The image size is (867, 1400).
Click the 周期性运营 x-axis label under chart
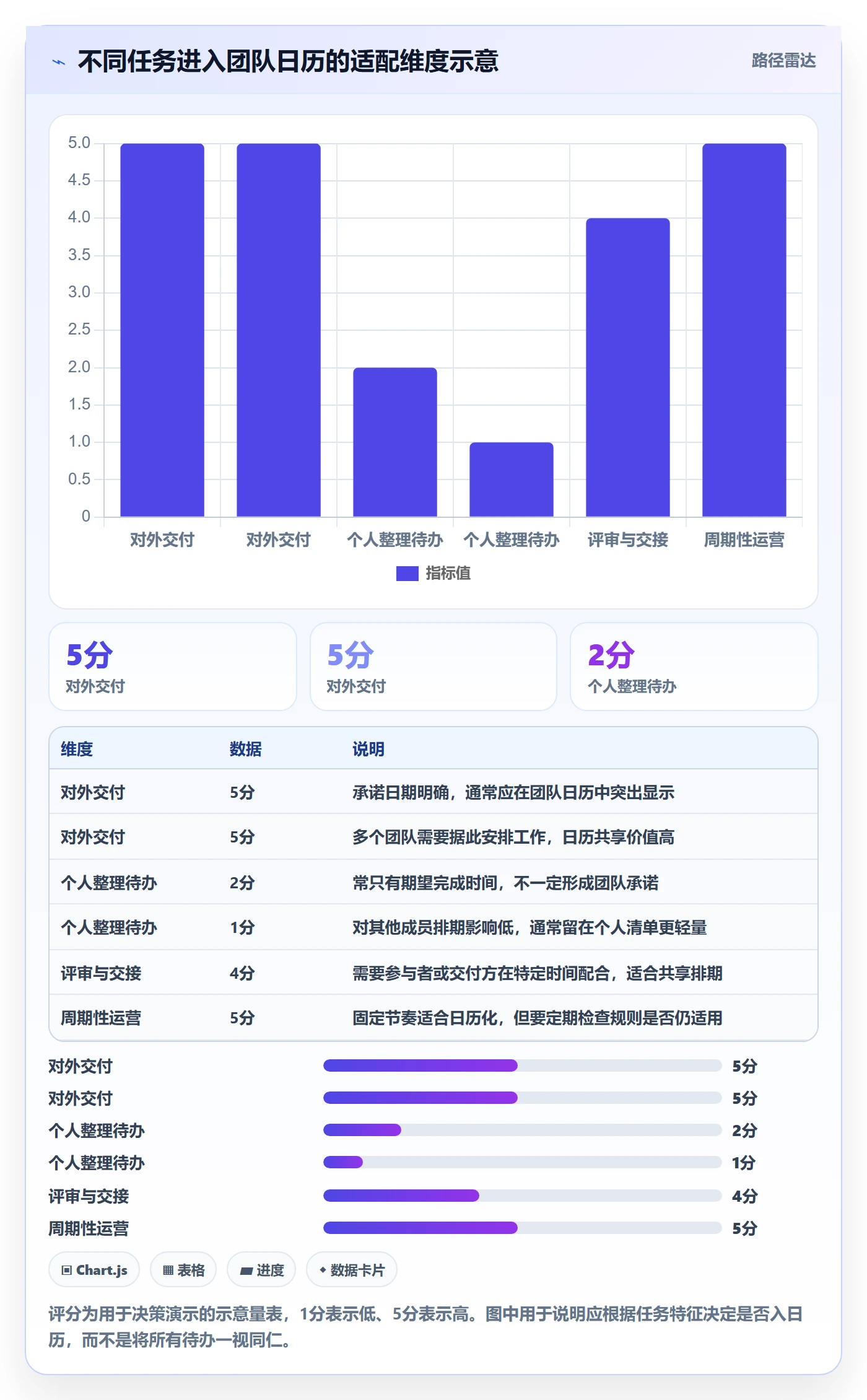[x=744, y=540]
